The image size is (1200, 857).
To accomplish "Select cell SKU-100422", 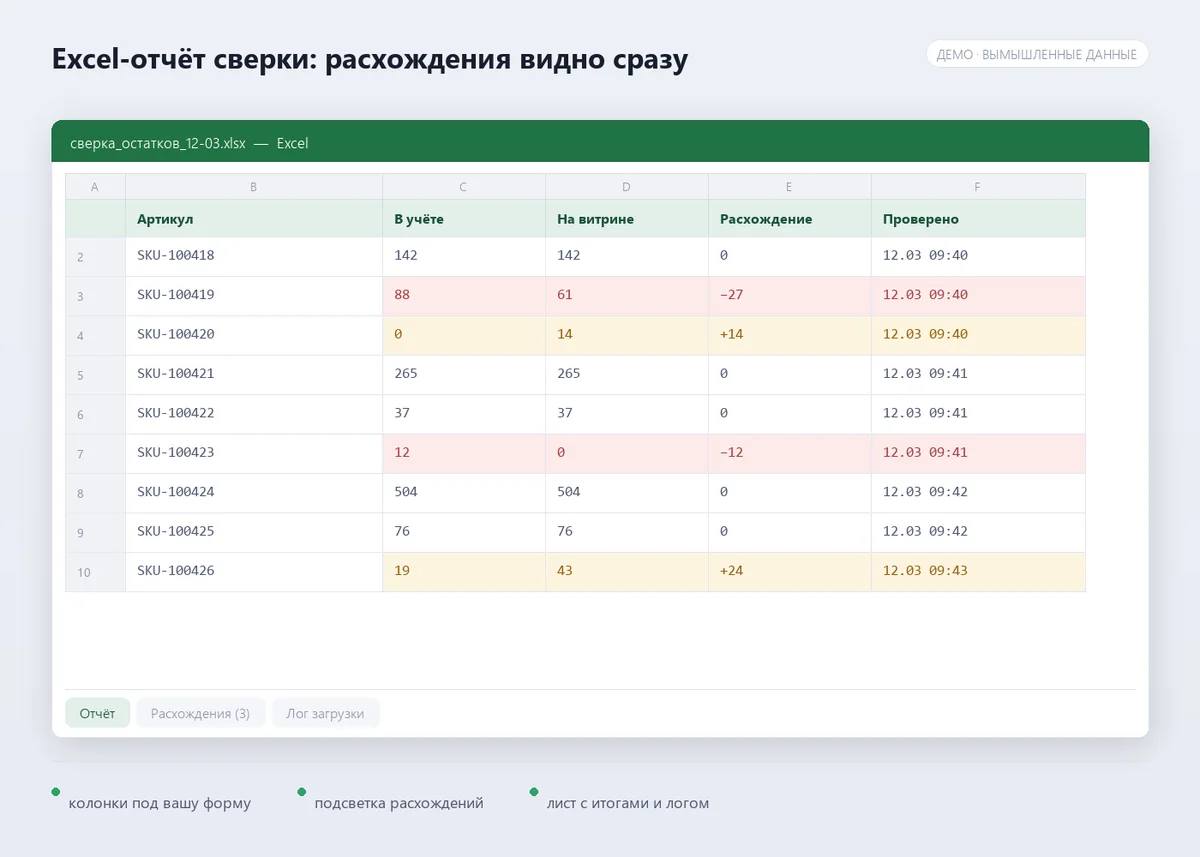I will (x=254, y=414).
